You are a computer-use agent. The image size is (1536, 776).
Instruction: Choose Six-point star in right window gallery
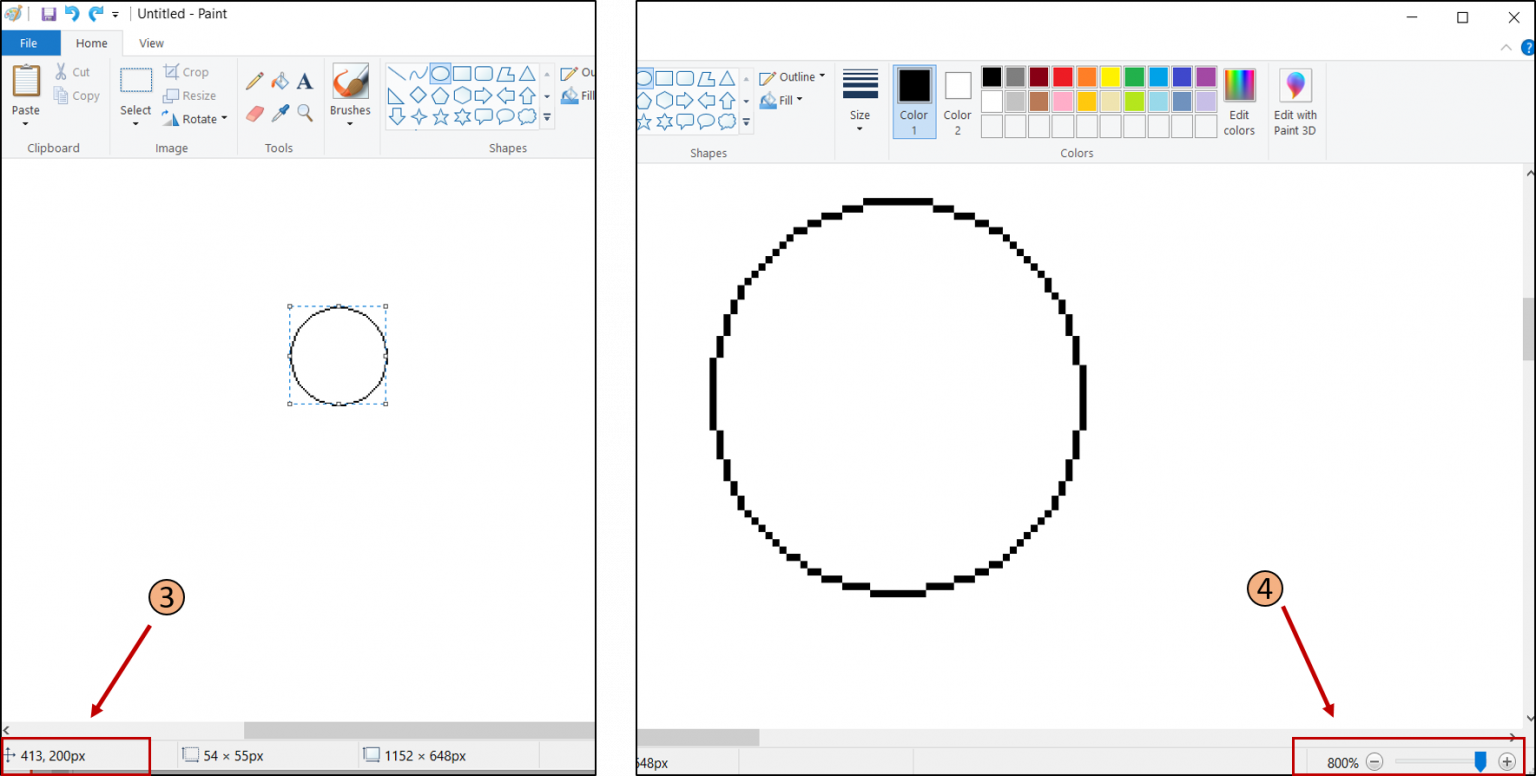tap(664, 122)
